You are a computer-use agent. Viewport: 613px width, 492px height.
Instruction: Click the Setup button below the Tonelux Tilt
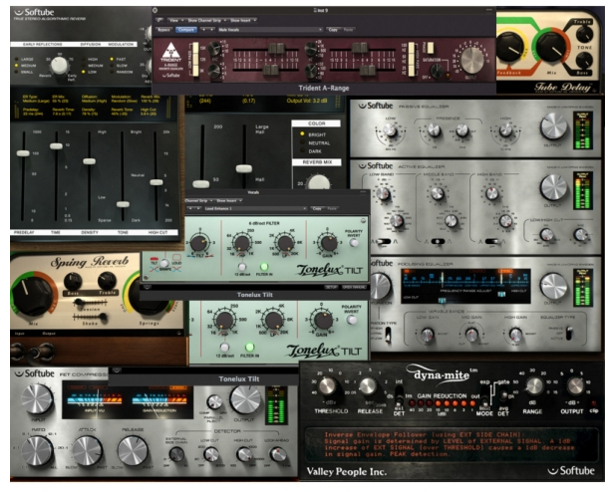(332, 287)
